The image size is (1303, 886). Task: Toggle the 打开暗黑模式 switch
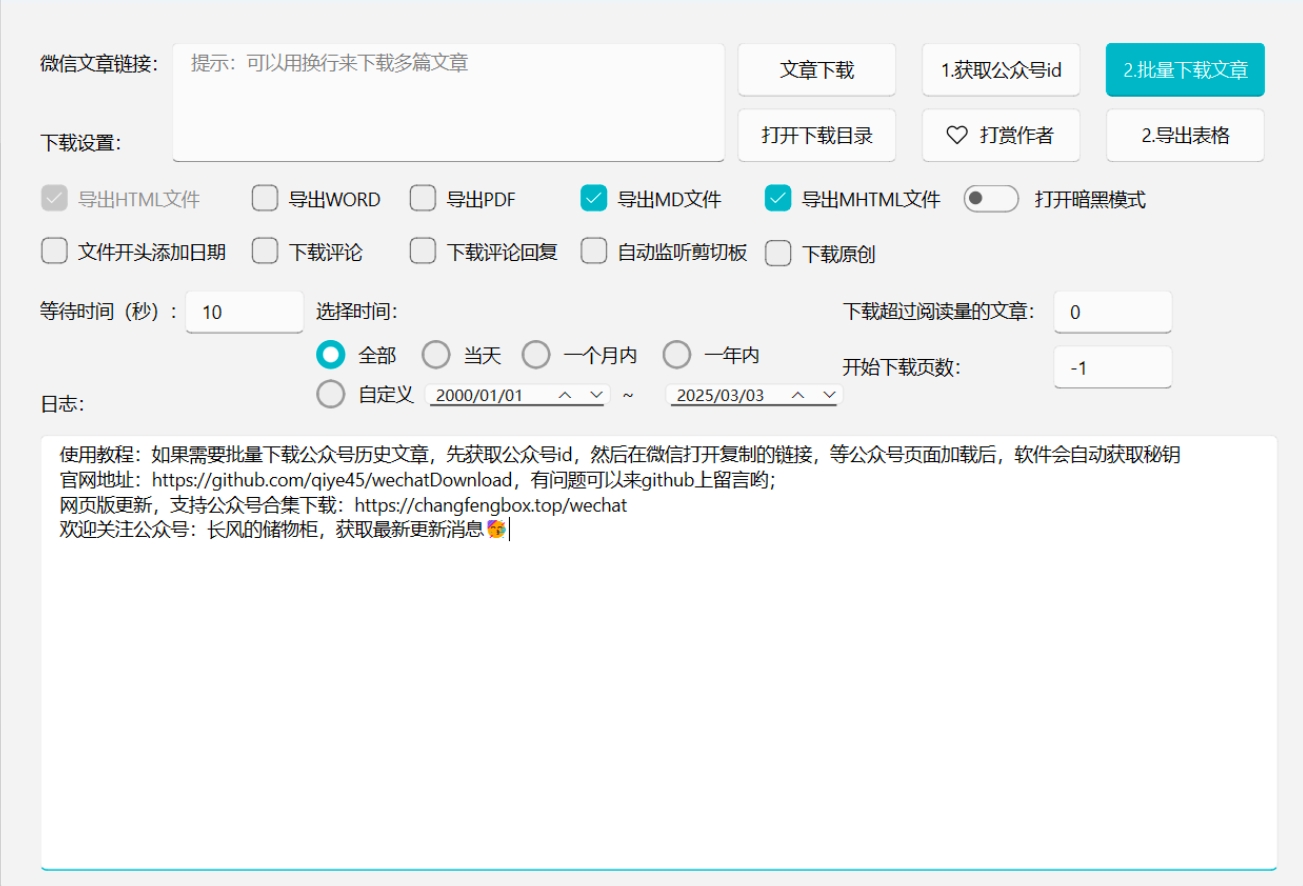[x=990, y=199]
